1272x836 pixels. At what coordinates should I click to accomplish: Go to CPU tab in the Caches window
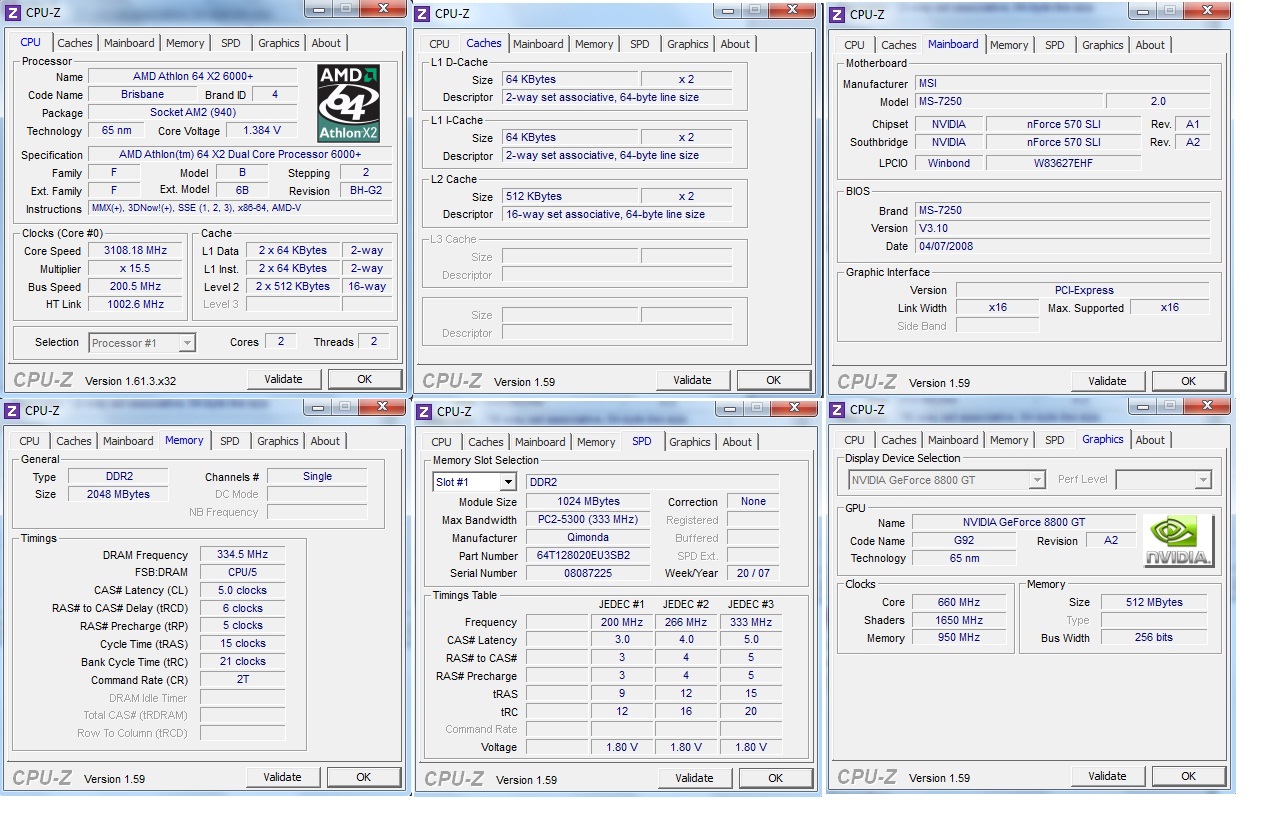[x=440, y=44]
